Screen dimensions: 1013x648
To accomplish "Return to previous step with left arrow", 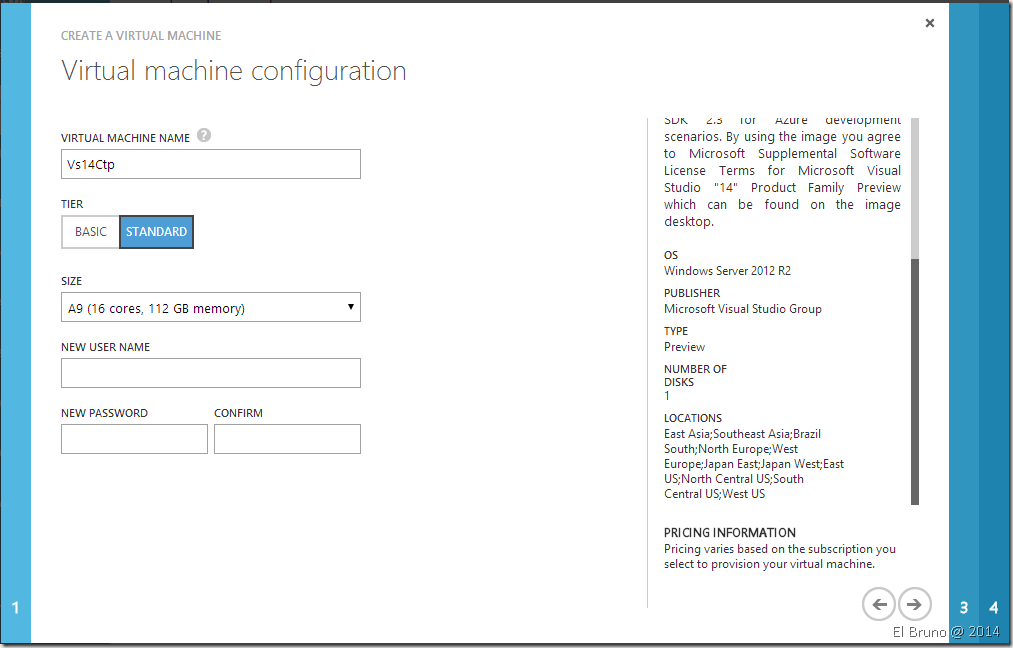I will [878, 604].
